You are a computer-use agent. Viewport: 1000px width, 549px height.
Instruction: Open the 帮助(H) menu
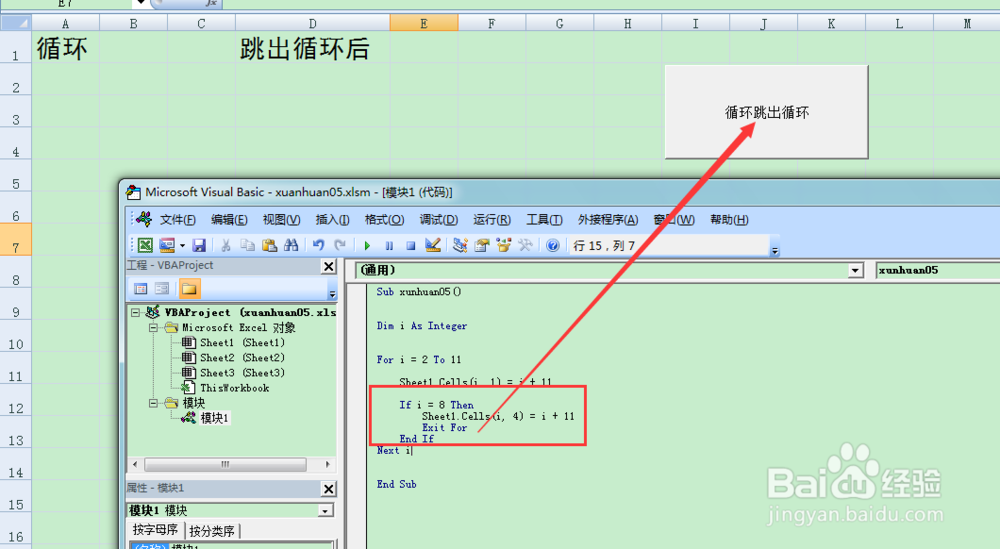[x=729, y=220]
